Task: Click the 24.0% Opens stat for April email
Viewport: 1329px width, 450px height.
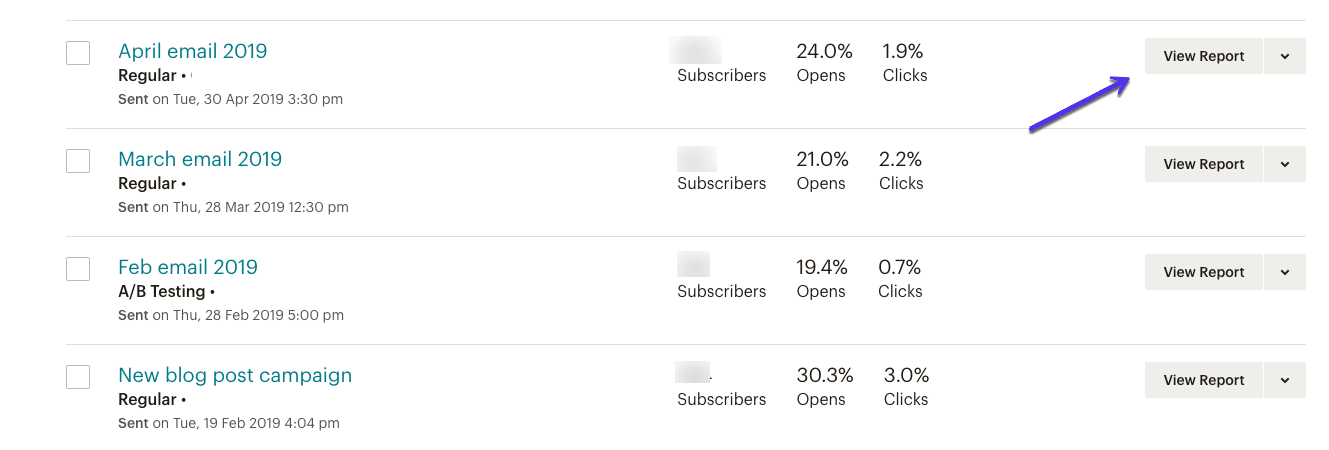Action: pos(822,51)
